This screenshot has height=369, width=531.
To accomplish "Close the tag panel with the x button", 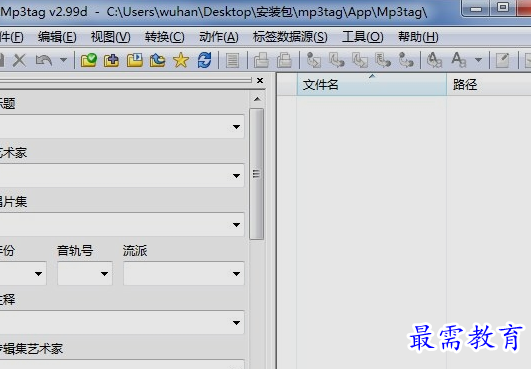I will (x=260, y=81).
